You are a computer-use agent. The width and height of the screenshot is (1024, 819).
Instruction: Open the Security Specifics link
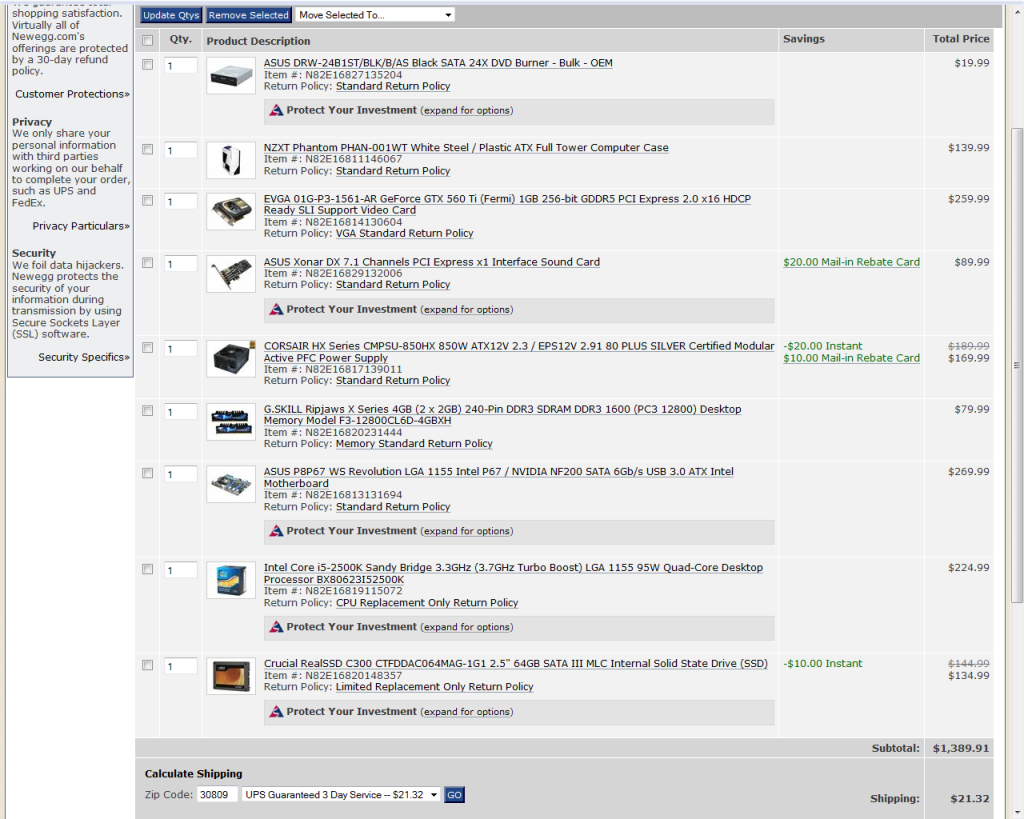84,357
